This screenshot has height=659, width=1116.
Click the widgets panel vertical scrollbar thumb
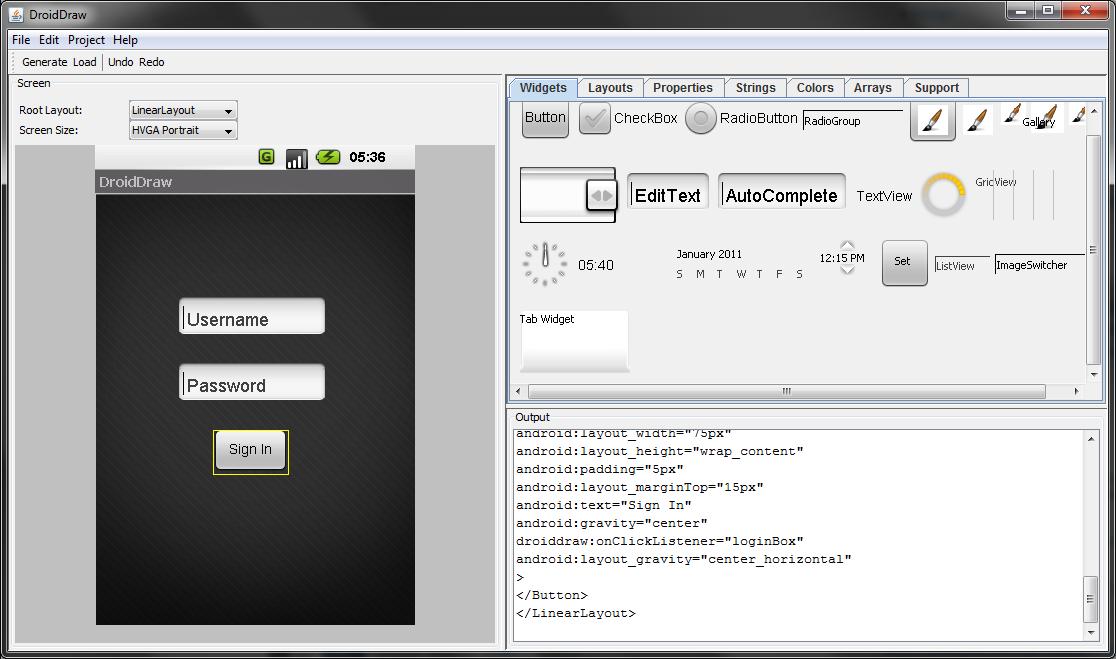pos(1093,250)
